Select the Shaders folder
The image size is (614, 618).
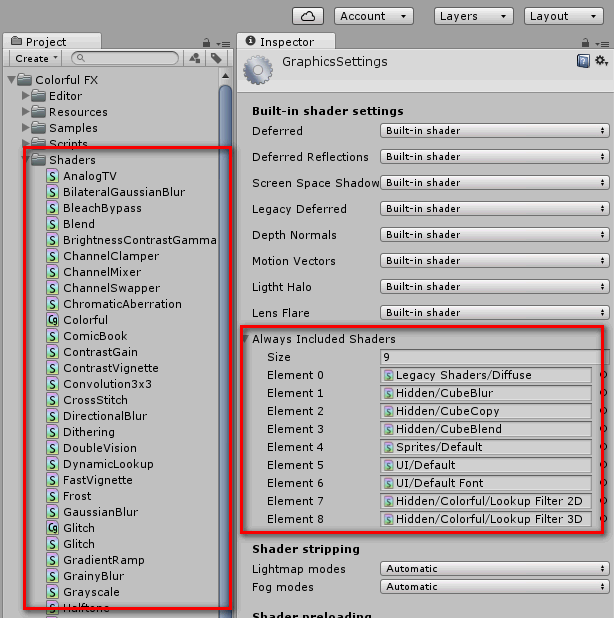tap(72, 160)
